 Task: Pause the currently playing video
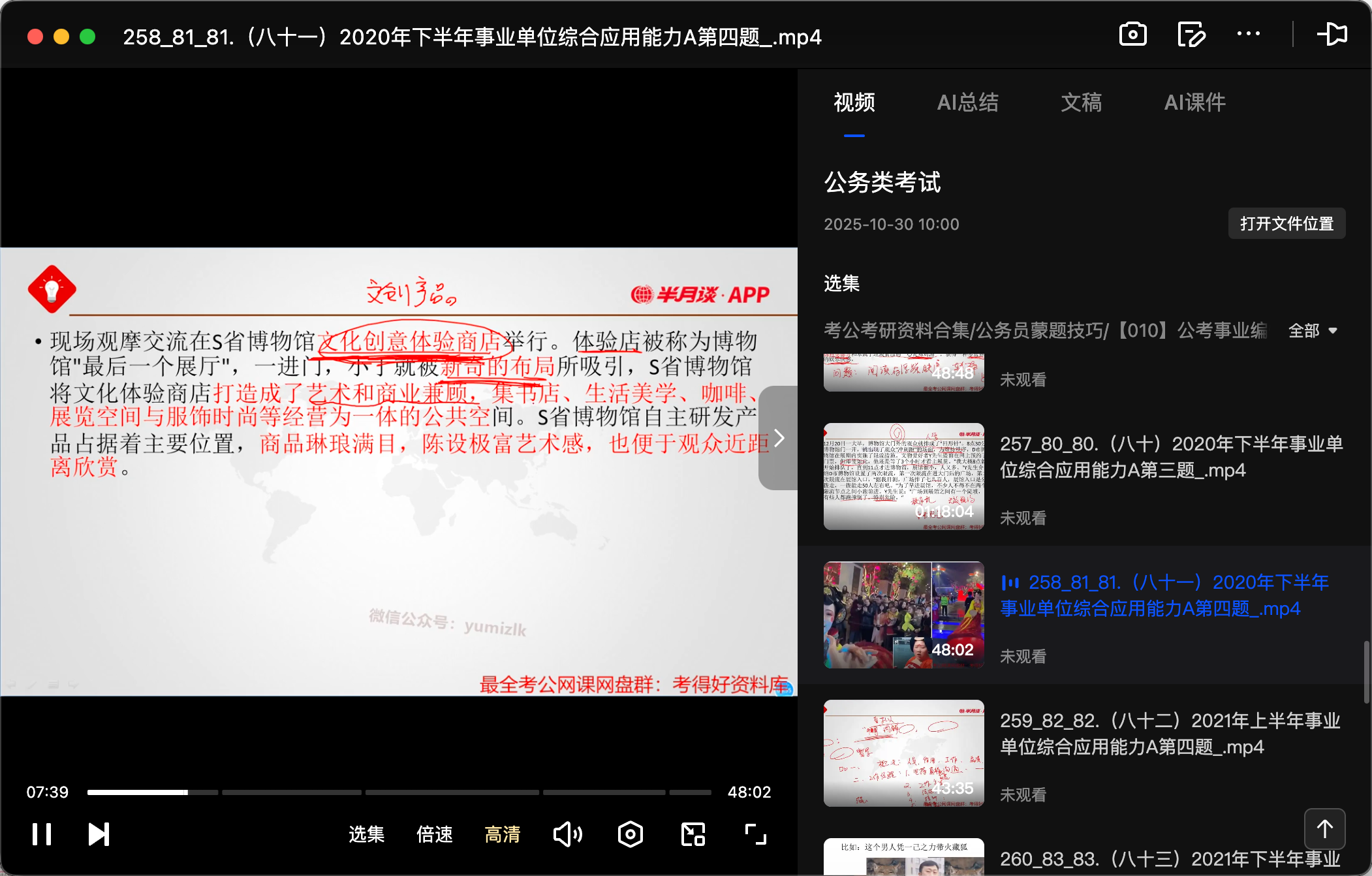pyautogui.click(x=42, y=834)
